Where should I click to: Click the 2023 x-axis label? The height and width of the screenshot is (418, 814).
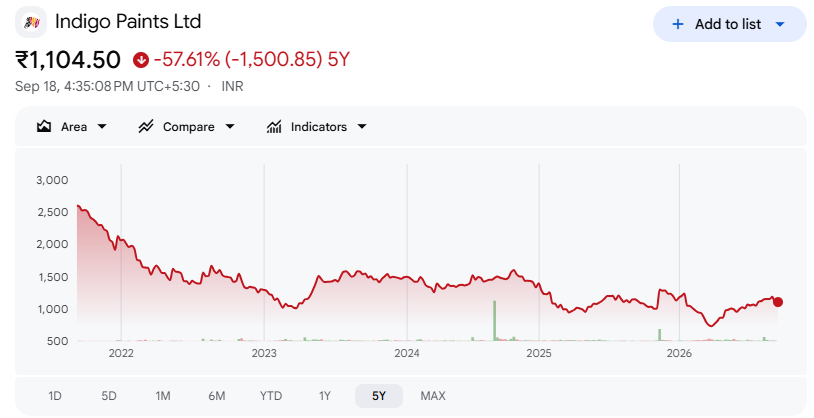(264, 354)
